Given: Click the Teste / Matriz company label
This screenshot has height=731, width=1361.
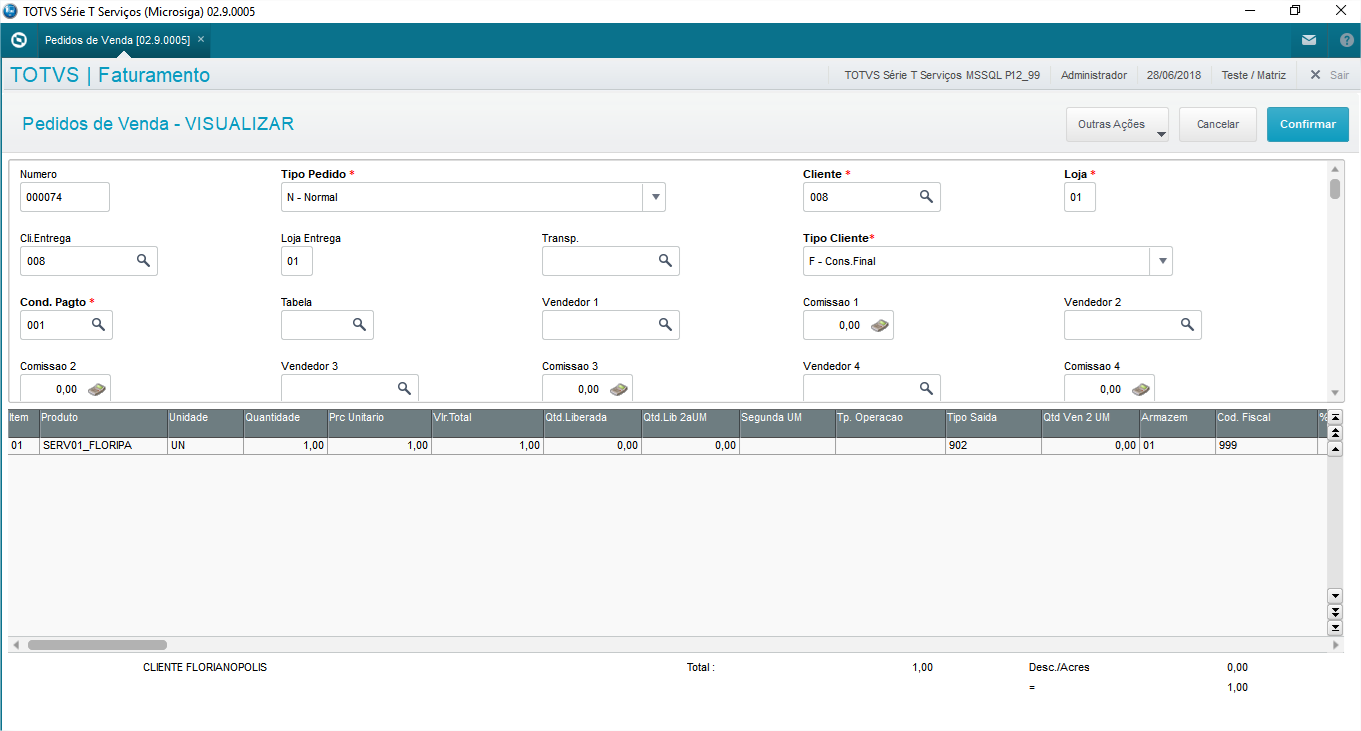Looking at the screenshot, I should pos(1253,75).
